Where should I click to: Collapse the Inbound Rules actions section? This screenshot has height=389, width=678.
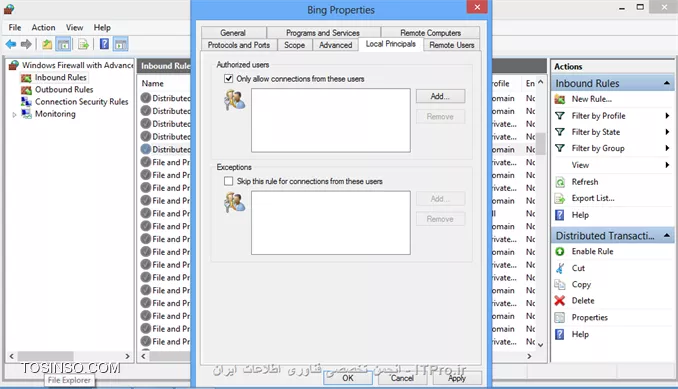[x=667, y=83]
